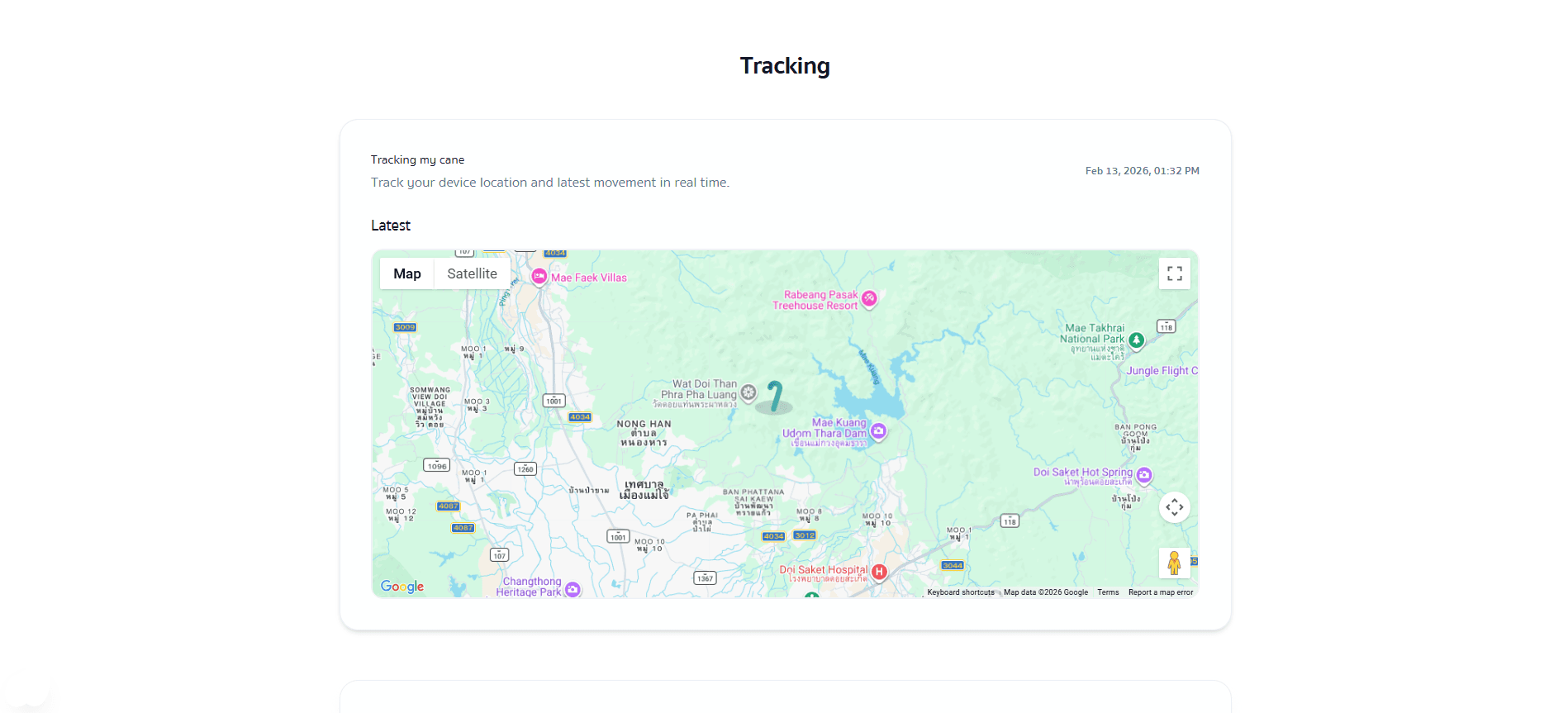Switch to Satellite view type
The width and height of the screenshot is (1568, 713).
(x=473, y=273)
